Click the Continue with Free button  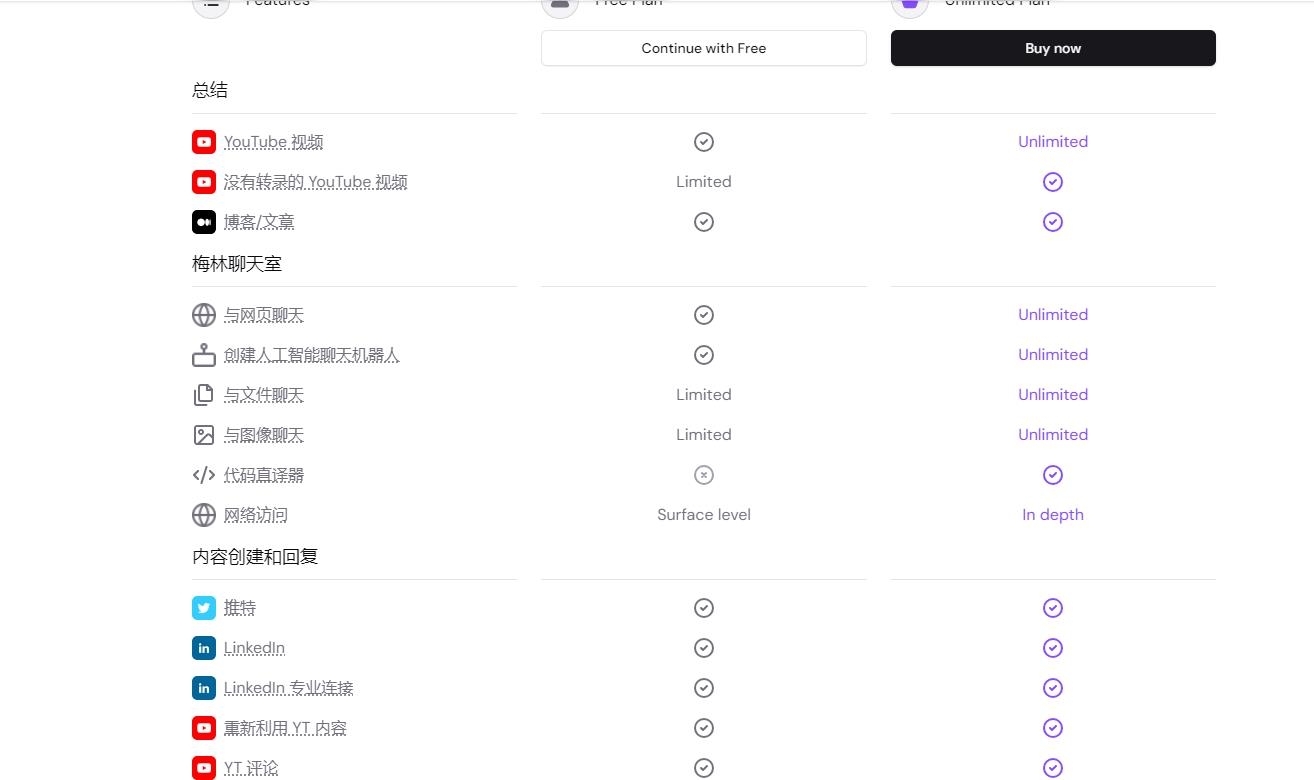point(703,48)
